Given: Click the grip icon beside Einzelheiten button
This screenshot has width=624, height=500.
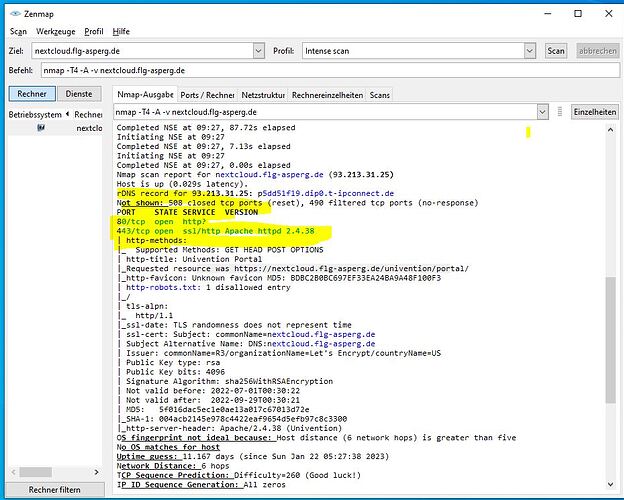Looking at the screenshot, I should (560, 112).
